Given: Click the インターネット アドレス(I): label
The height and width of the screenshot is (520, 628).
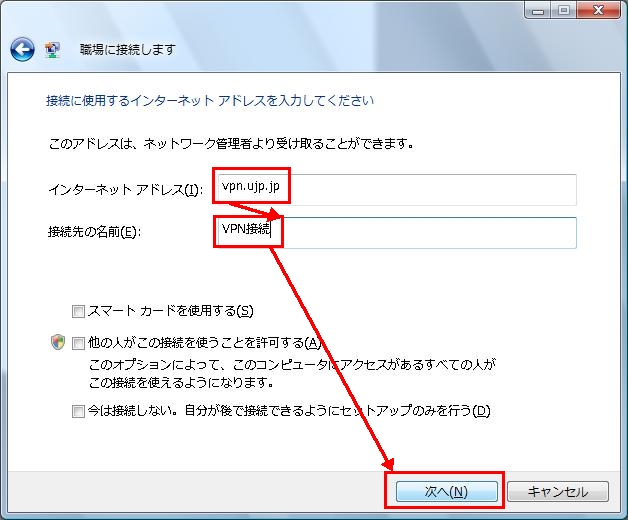Looking at the screenshot, I should point(126,189).
